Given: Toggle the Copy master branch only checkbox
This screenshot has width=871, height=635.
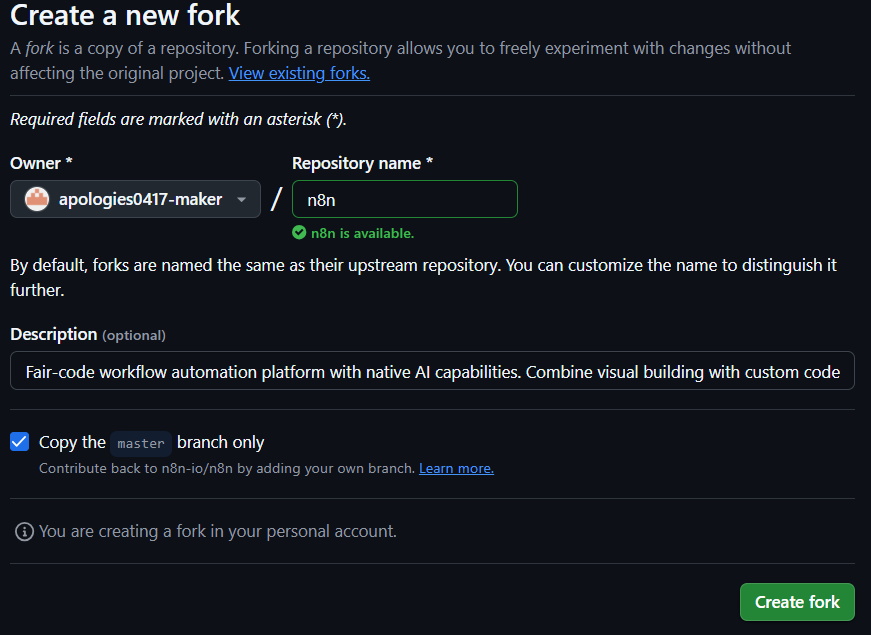Looking at the screenshot, I should pyautogui.click(x=20, y=442).
